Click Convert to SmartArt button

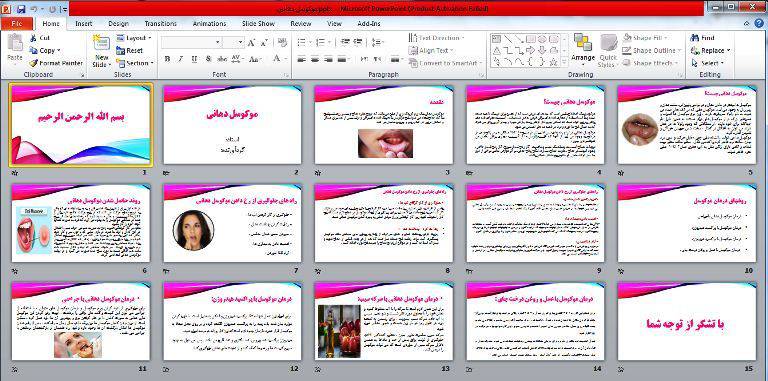pyautogui.click(x=446, y=63)
